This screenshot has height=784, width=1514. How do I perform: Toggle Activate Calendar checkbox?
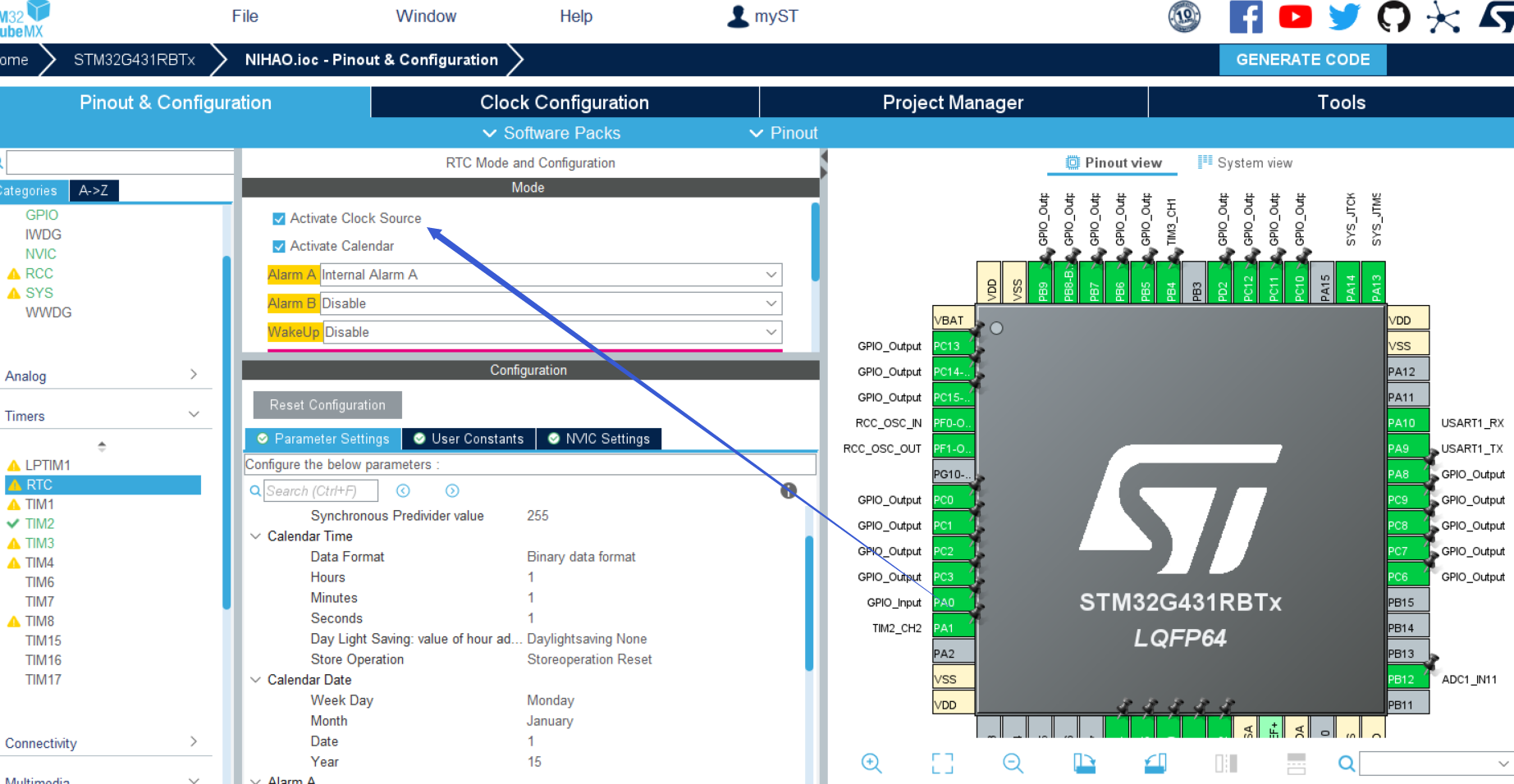(x=279, y=247)
